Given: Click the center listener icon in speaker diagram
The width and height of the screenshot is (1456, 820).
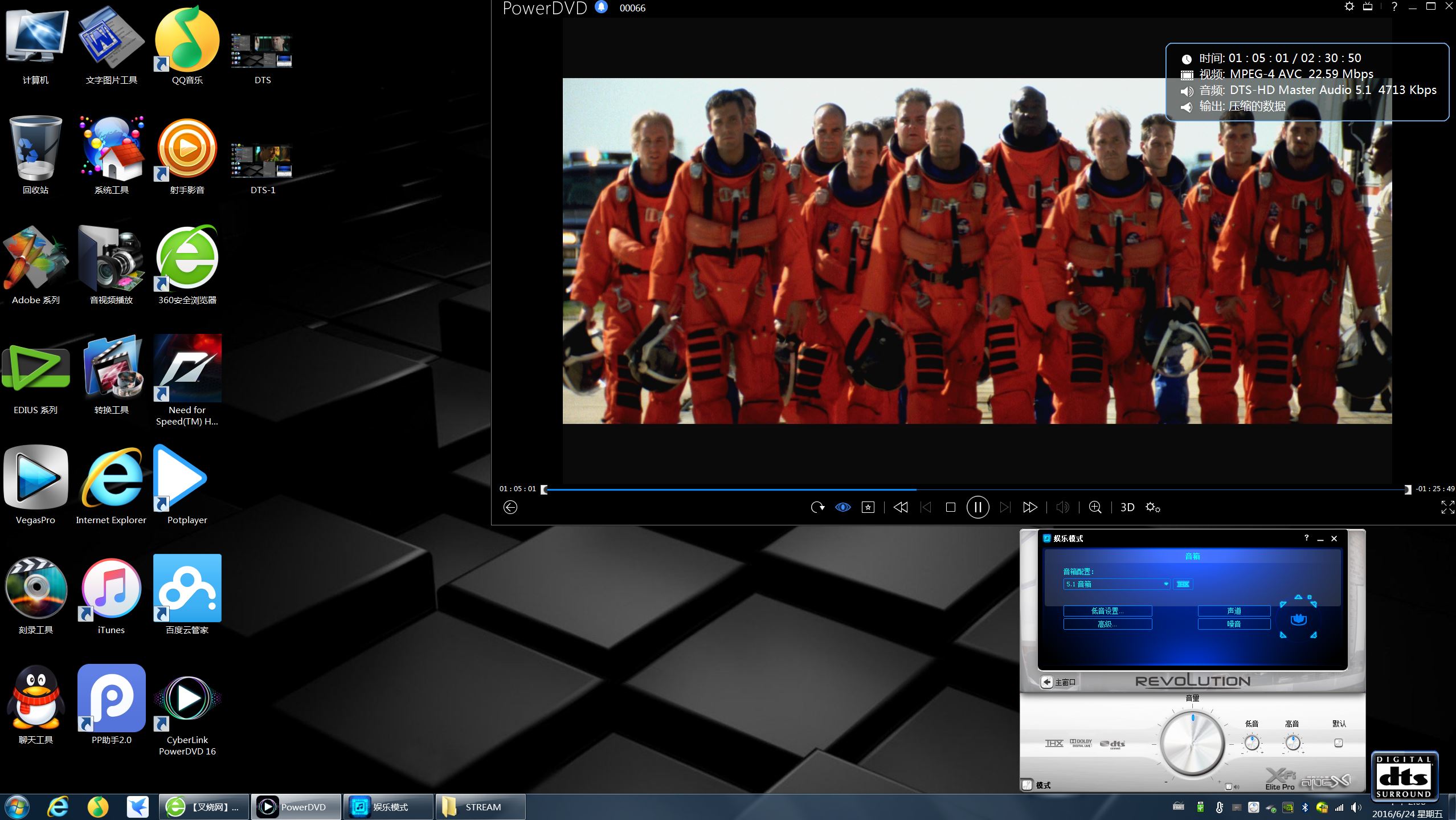Looking at the screenshot, I should [1298, 619].
